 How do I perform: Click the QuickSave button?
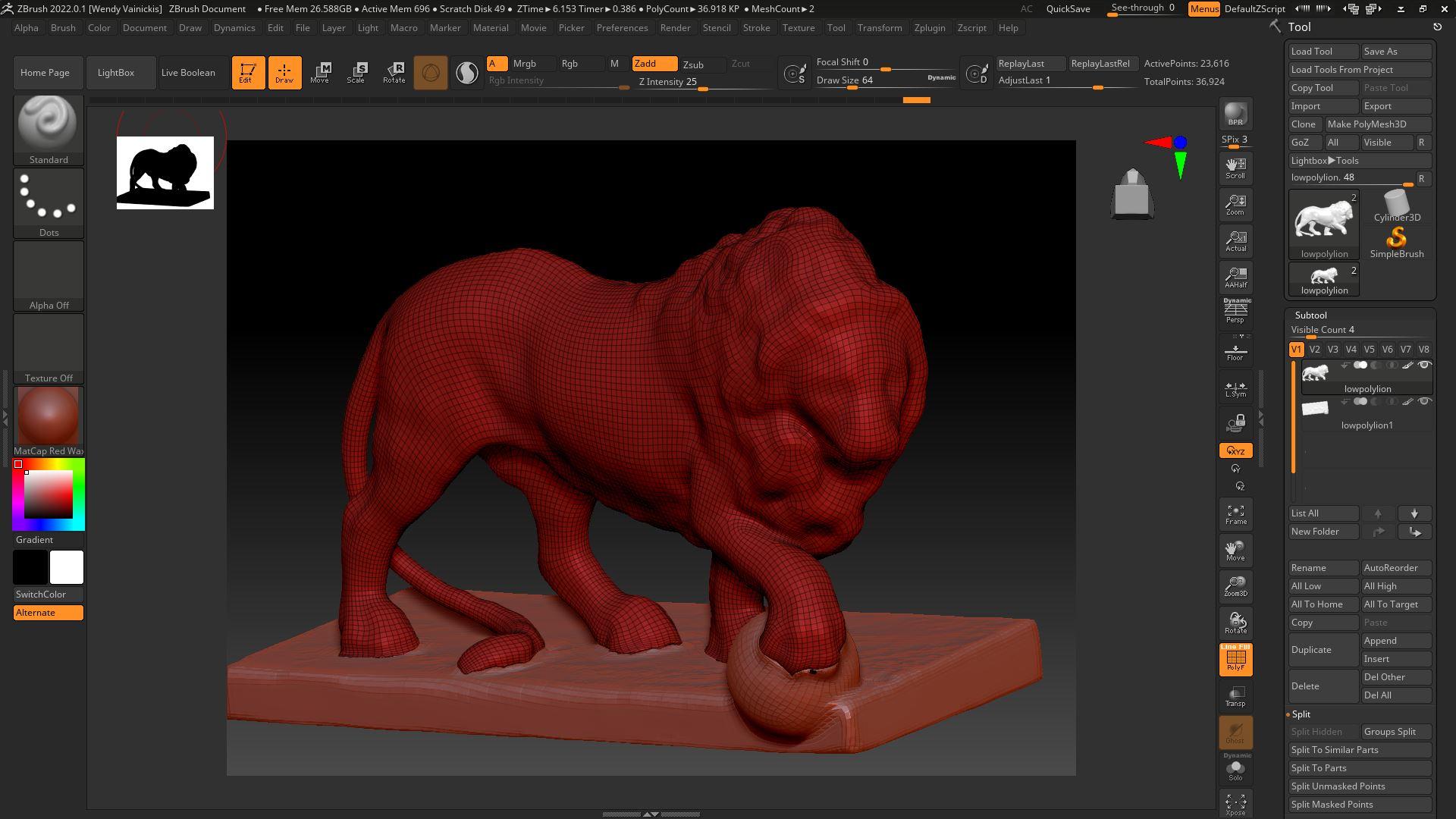tap(1068, 9)
